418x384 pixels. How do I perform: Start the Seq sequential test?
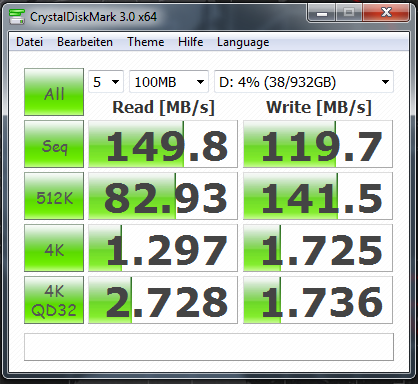pos(54,144)
